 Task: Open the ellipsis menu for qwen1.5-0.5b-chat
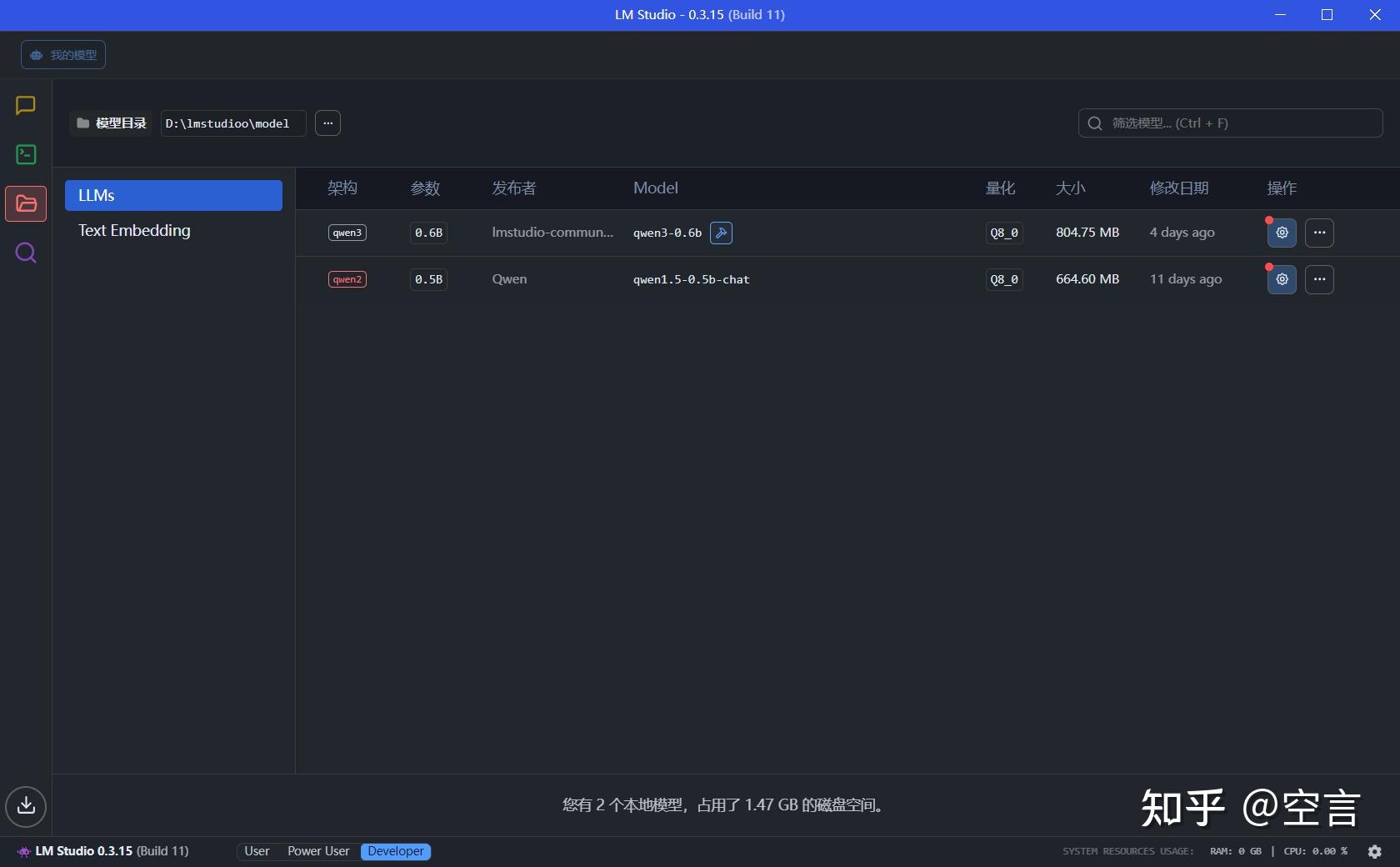1319,279
